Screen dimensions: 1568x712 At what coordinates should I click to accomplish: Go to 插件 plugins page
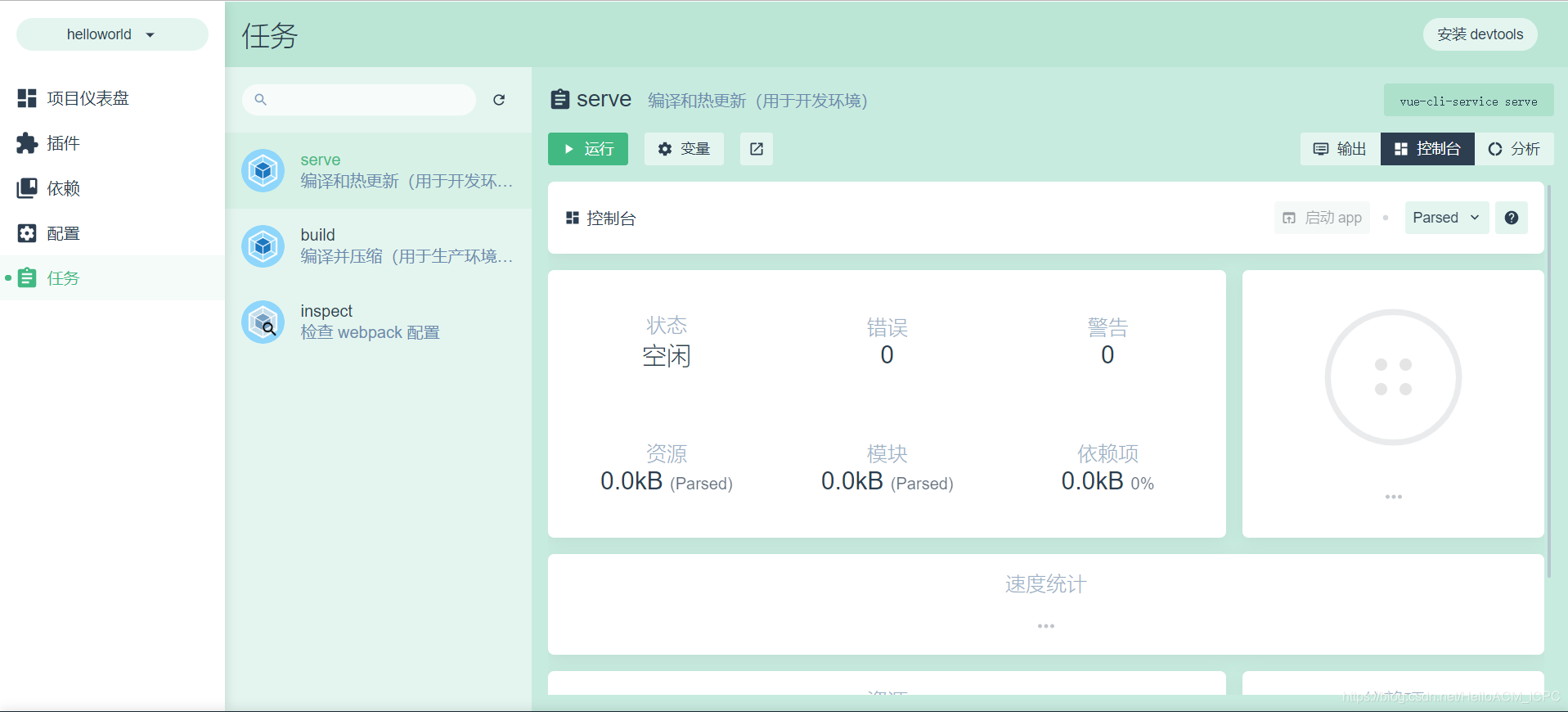[x=112, y=143]
